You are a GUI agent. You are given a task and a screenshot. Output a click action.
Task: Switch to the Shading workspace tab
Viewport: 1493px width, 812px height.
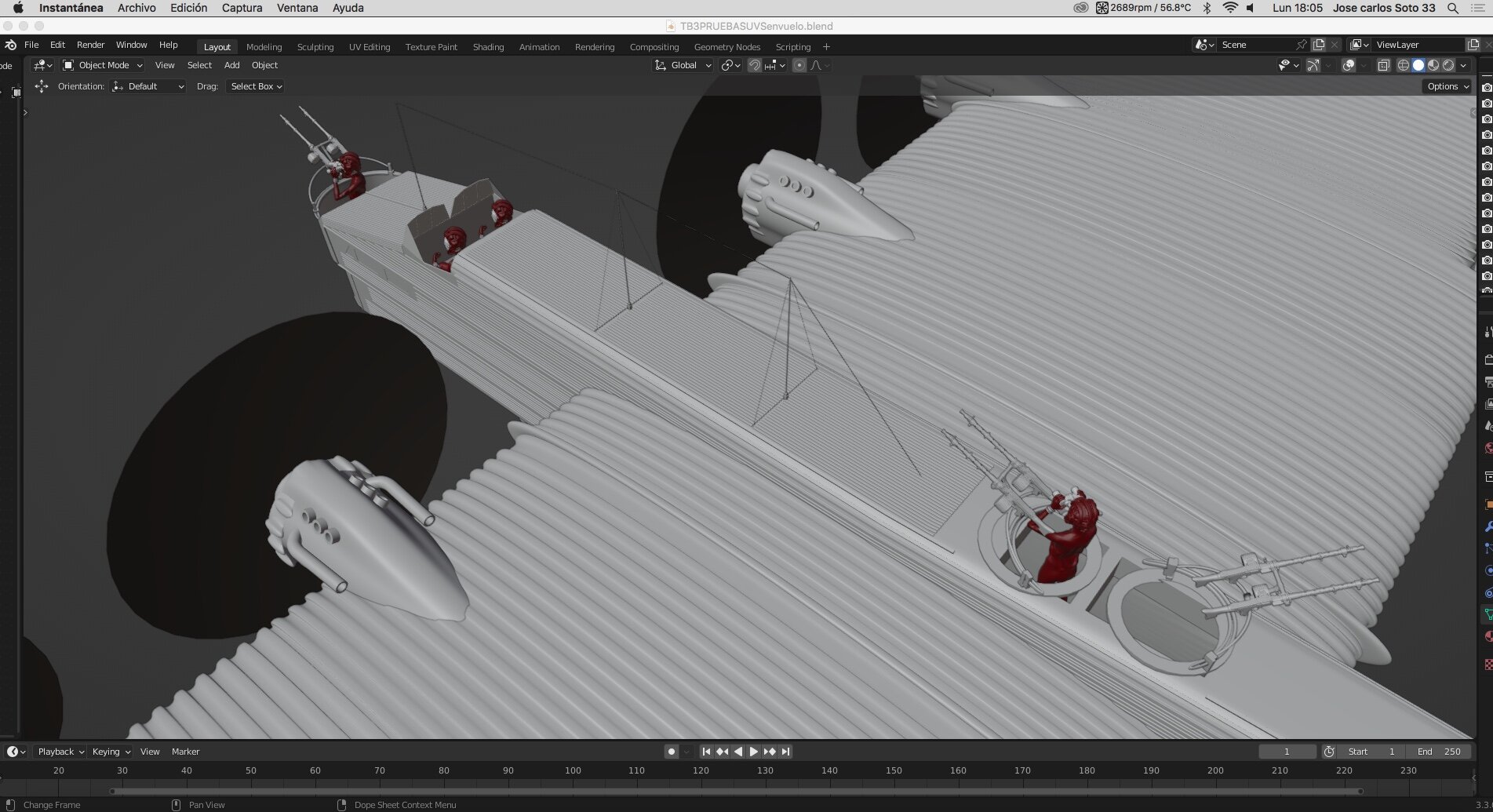[488, 47]
